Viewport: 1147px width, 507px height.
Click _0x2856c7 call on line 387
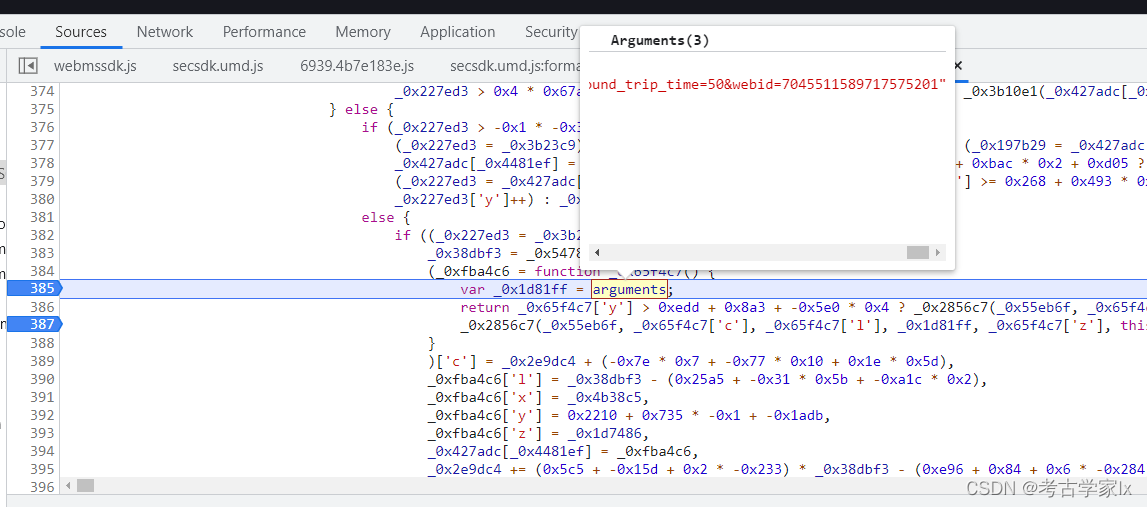point(497,324)
